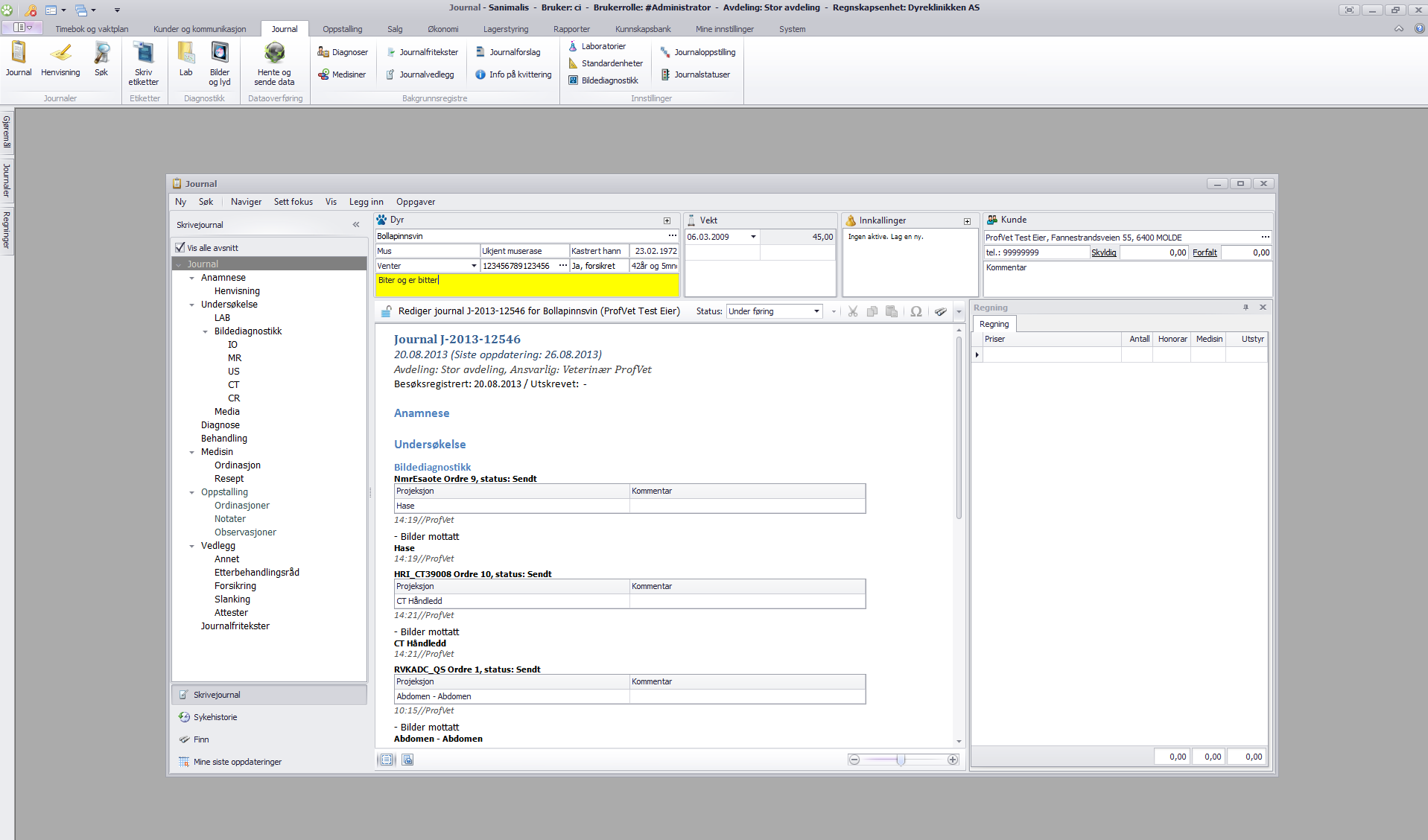Viewport: 1428px width, 840px height.
Task: Open Mine siste oppdateringer
Action: [269, 762]
